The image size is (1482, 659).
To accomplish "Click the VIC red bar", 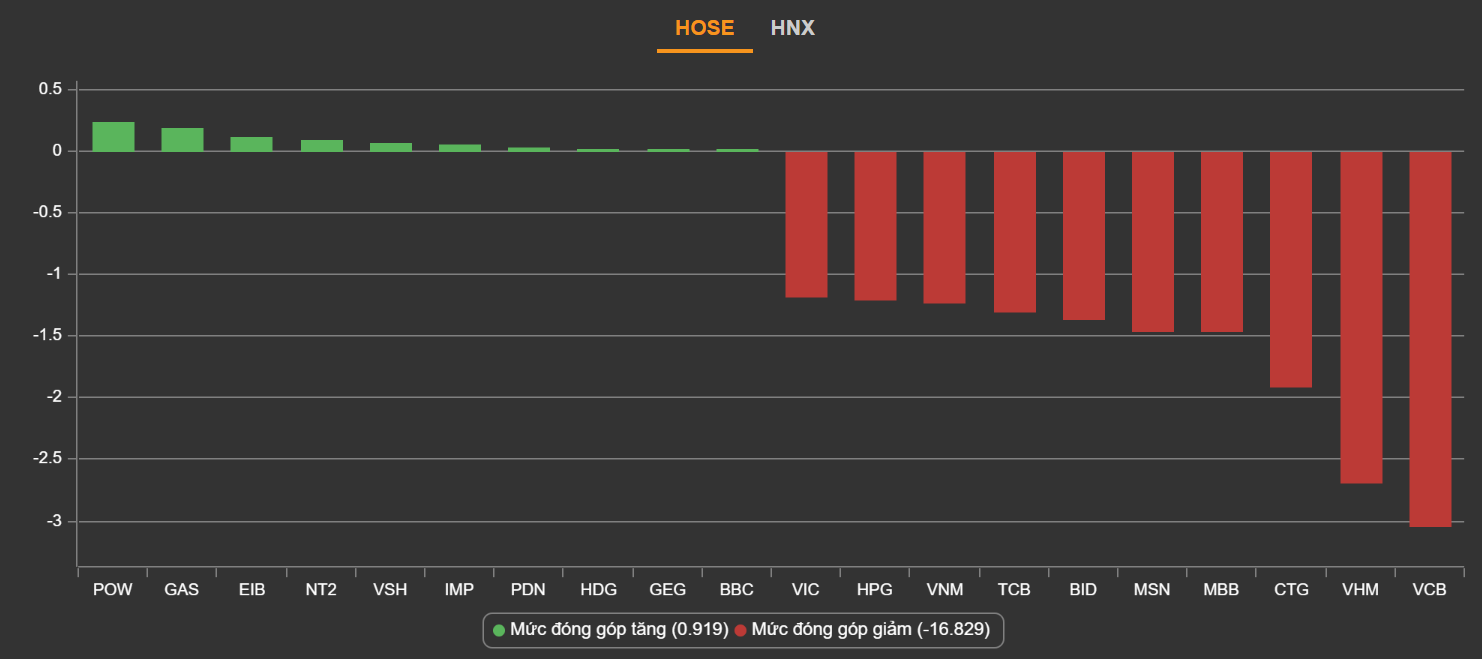I will coord(806,224).
